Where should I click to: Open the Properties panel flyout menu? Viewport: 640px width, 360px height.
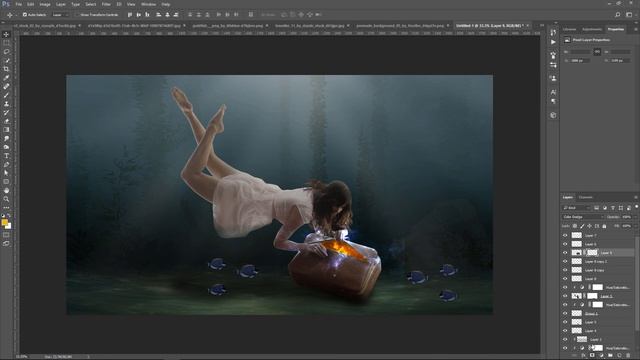636,29
